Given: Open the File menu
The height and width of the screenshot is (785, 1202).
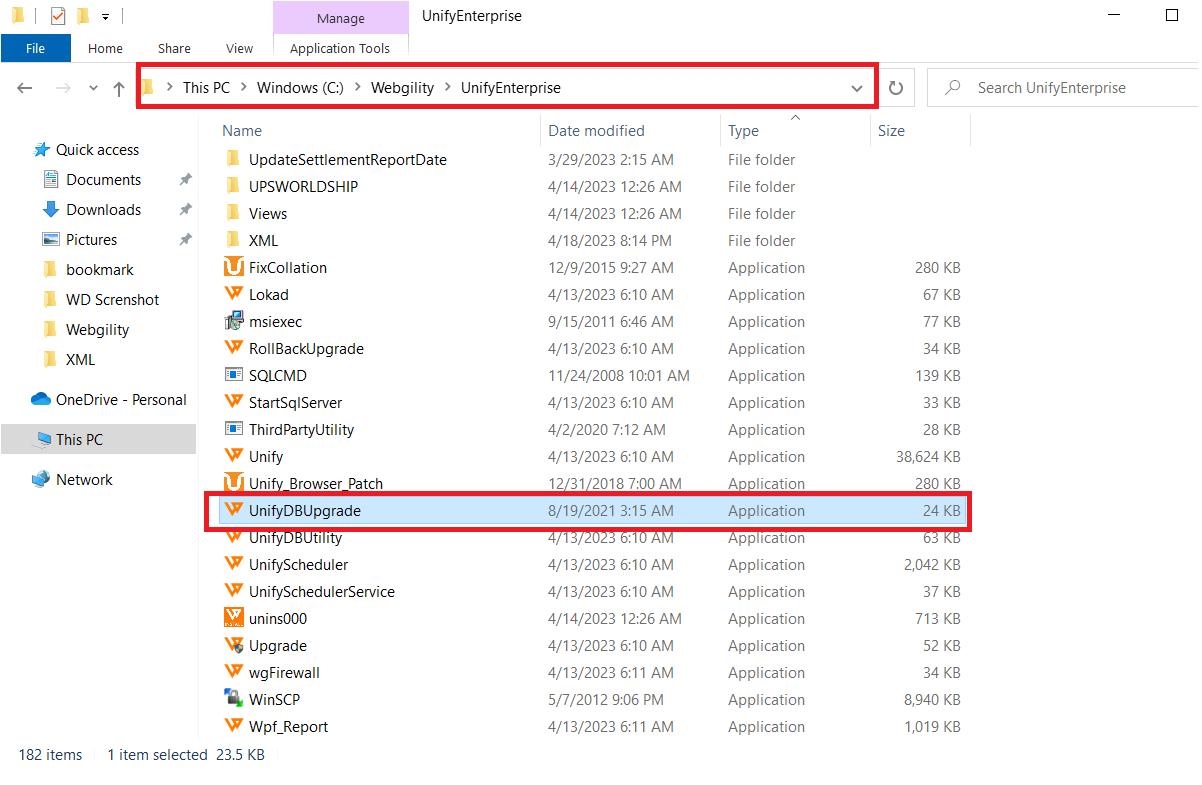Looking at the screenshot, I should pos(35,48).
